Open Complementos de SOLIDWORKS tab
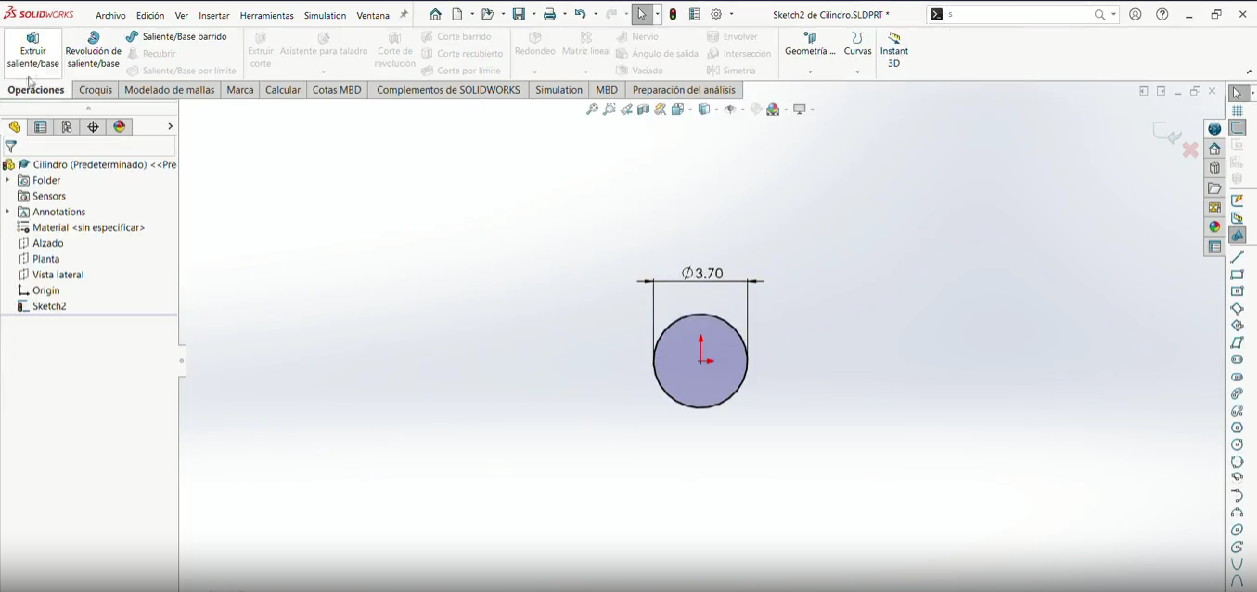The image size is (1257, 592). 449,90
